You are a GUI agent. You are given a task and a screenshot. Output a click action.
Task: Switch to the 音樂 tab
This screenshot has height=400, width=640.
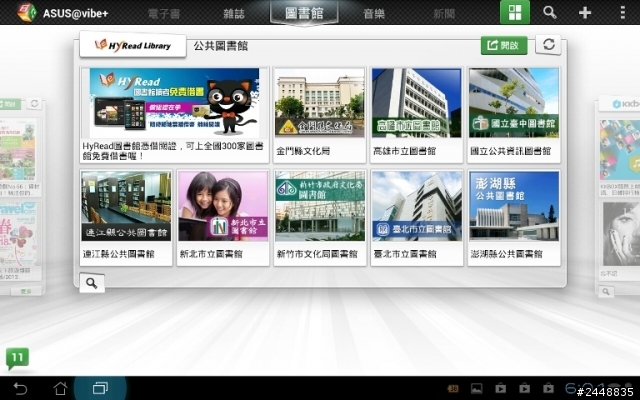click(x=374, y=14)
